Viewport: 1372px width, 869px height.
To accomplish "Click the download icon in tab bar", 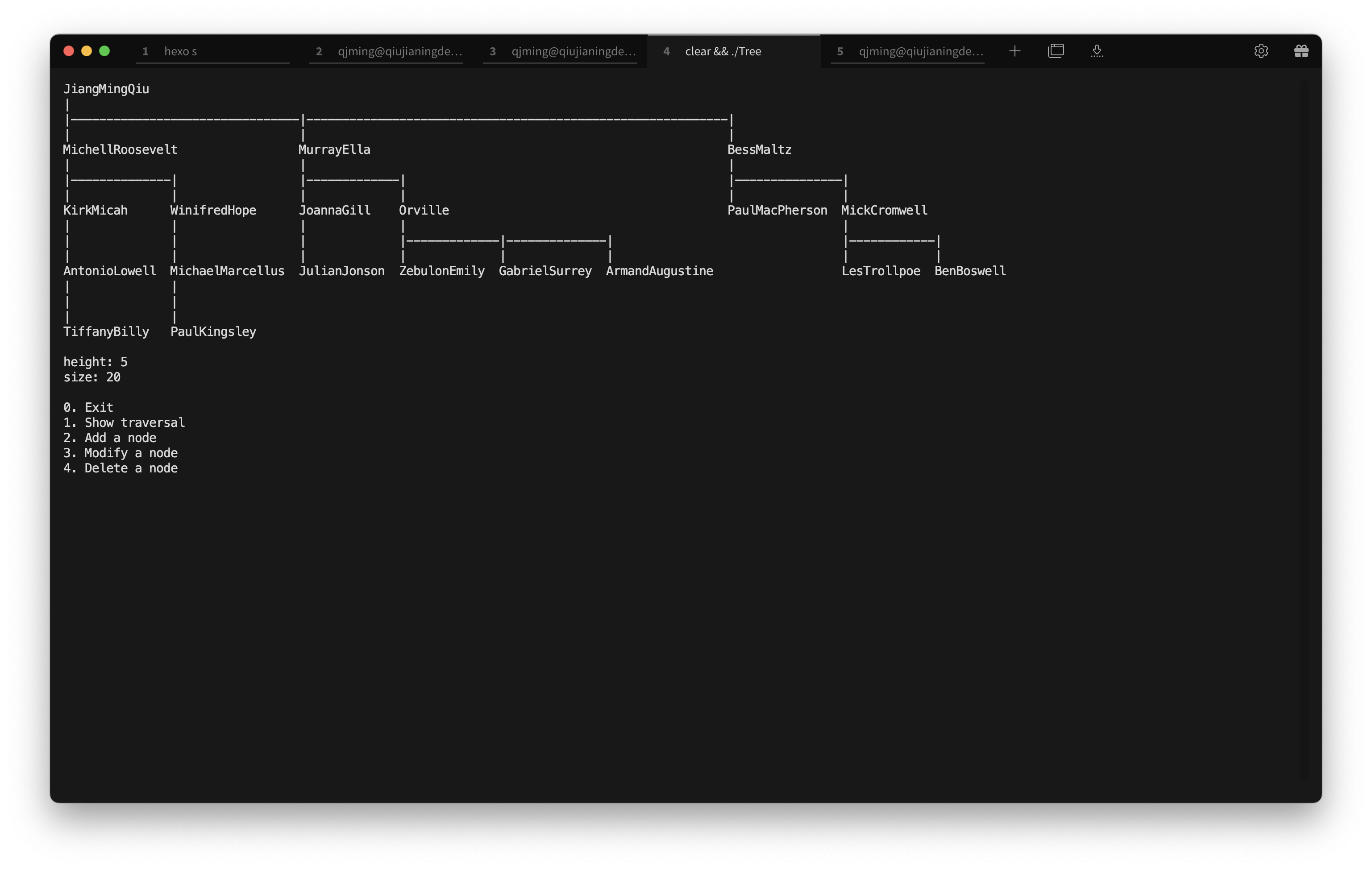I will coord(1097,51).
